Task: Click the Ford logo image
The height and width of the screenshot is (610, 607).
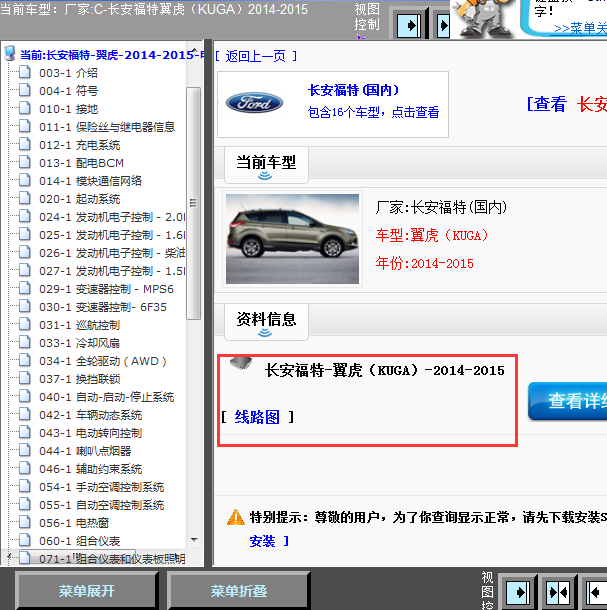Action: (x=254, y=103)
